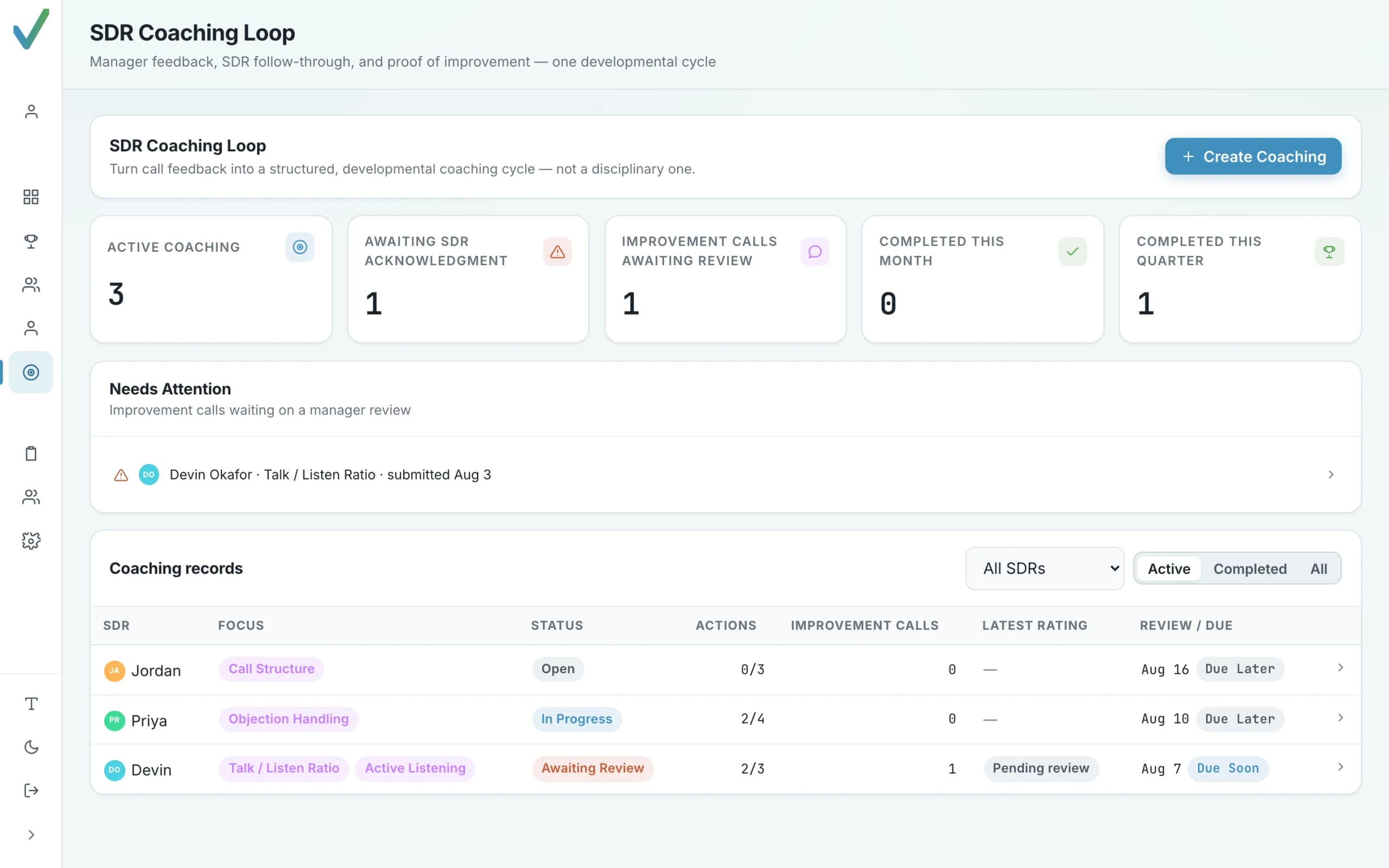Expand Devin's coaching record chevron
Viewport: 1389px width, 868px height.
tap(1340, 767)
